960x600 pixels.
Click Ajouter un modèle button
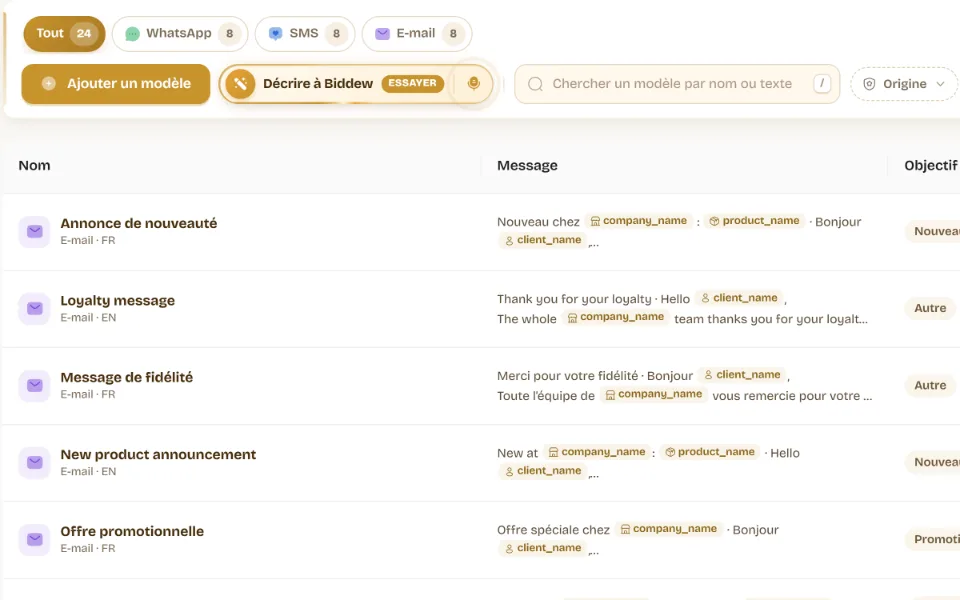[116, 84]
